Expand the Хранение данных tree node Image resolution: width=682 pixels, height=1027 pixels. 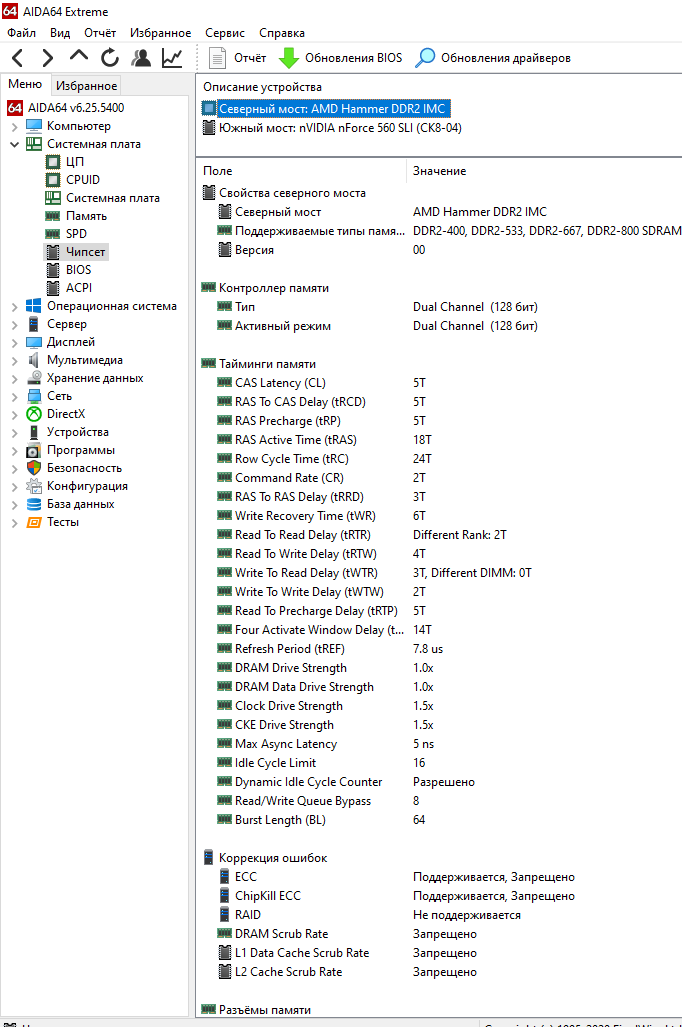[x=14, y=378]
